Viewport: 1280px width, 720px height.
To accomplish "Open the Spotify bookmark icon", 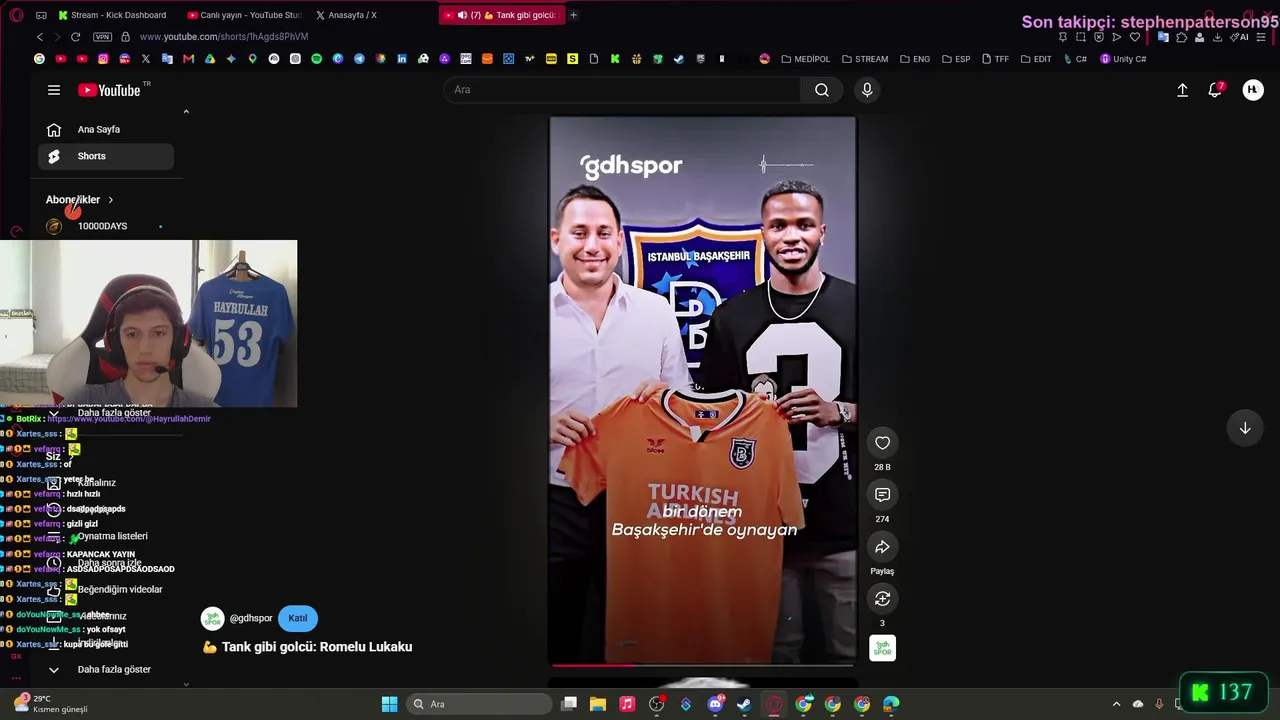I will tap(316, 59).
